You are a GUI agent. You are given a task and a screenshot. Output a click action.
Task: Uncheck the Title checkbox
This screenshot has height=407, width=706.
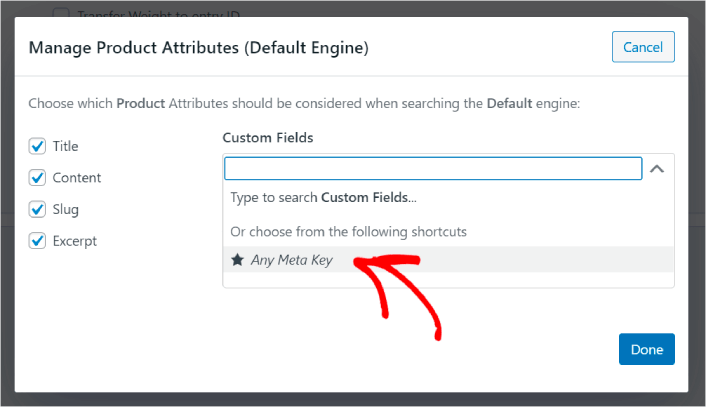37,146
